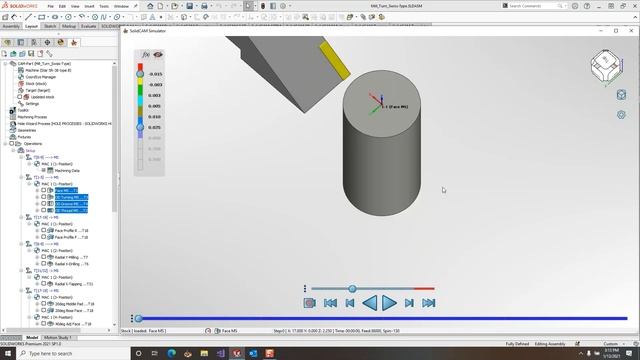The image size is (640, 360).
Task: Toggle checkbox for OD Groove MS operation
Action: [x=43, y=204]
